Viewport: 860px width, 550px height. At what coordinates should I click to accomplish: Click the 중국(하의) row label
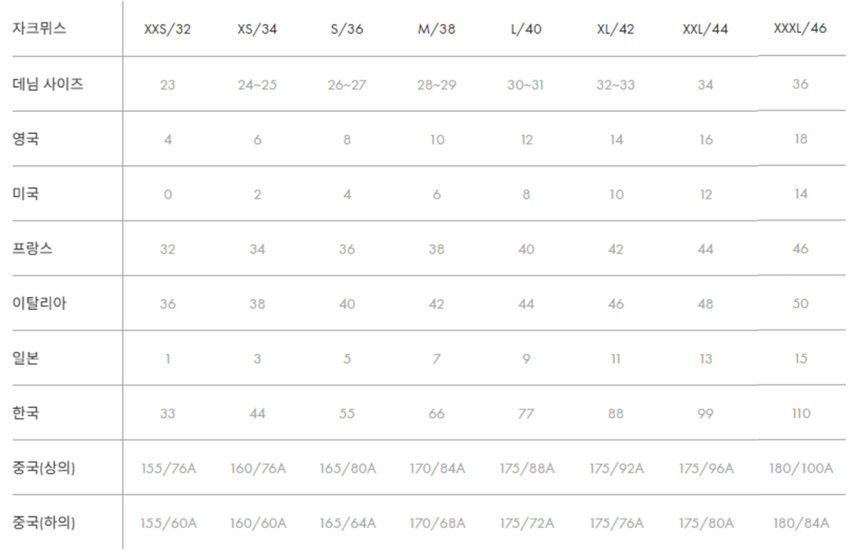[46, 522]
